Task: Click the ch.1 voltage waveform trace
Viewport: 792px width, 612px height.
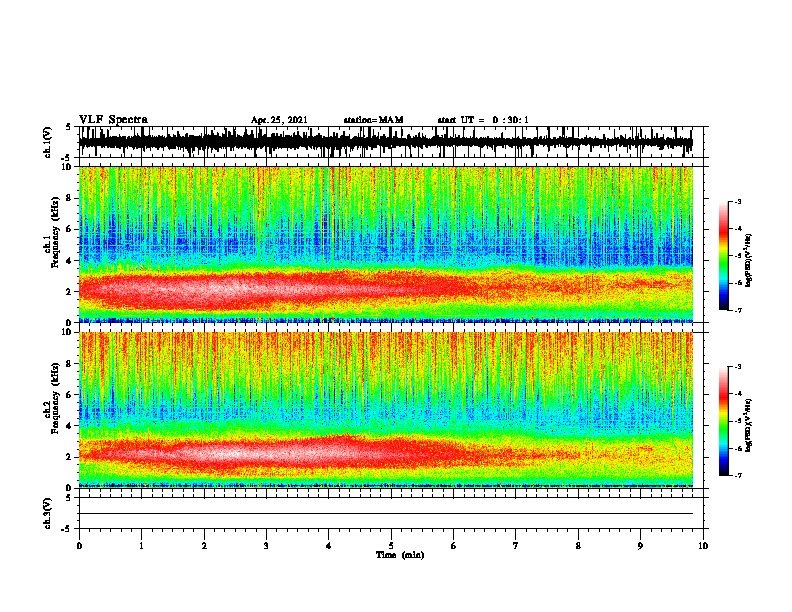Action: [x=385, y=142]
